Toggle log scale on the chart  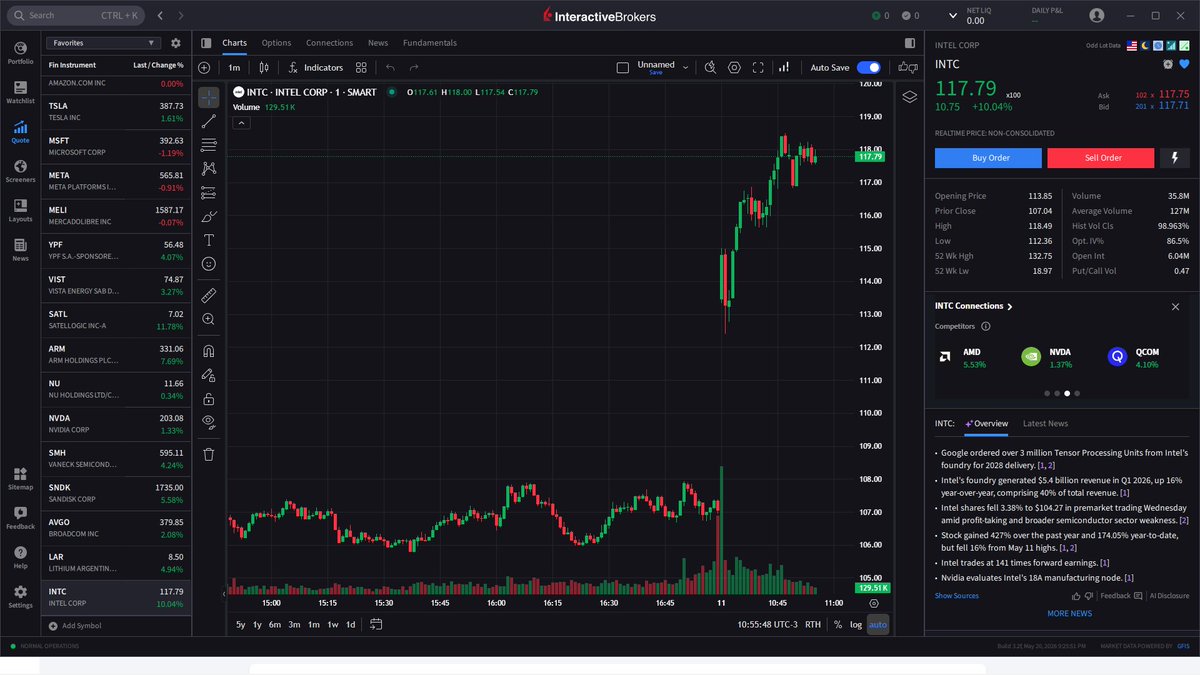tap(856, 625)
